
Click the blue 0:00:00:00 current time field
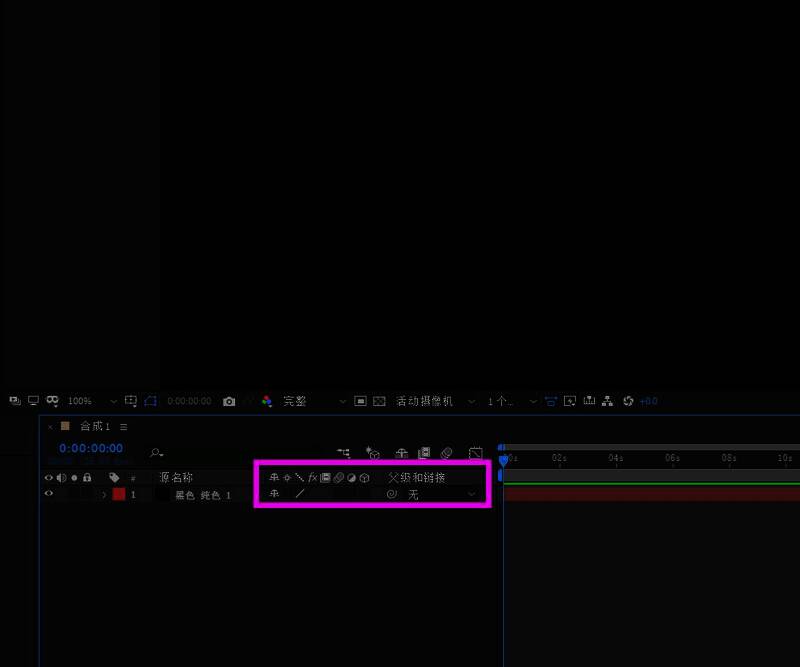pos(91,449)
